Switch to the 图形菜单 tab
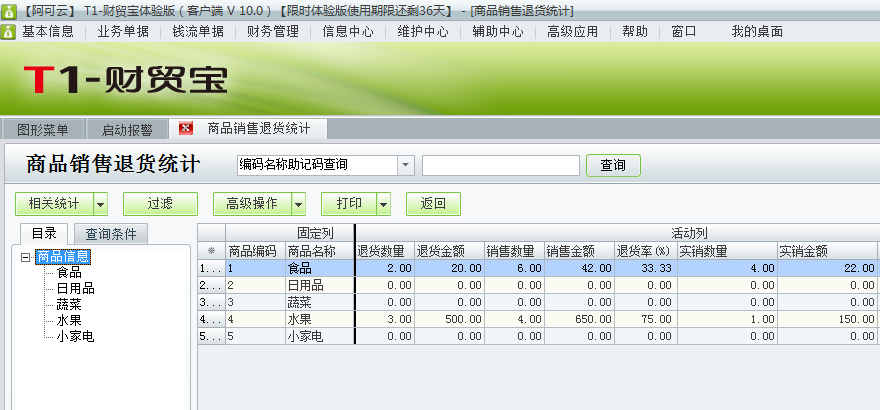 tap(43, 130)
